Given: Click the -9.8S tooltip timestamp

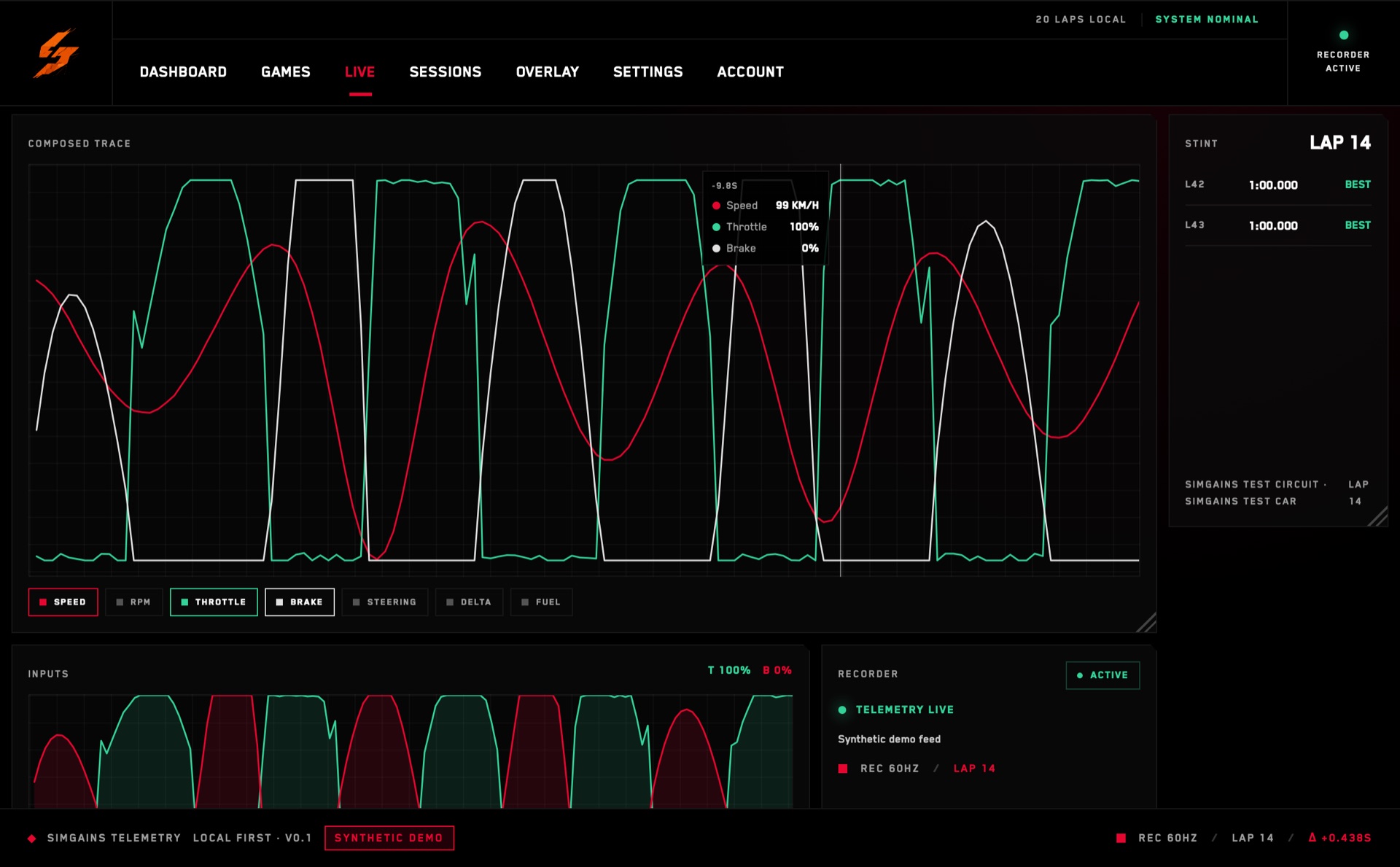Looking at the screenshot, I should click(724, 186).
